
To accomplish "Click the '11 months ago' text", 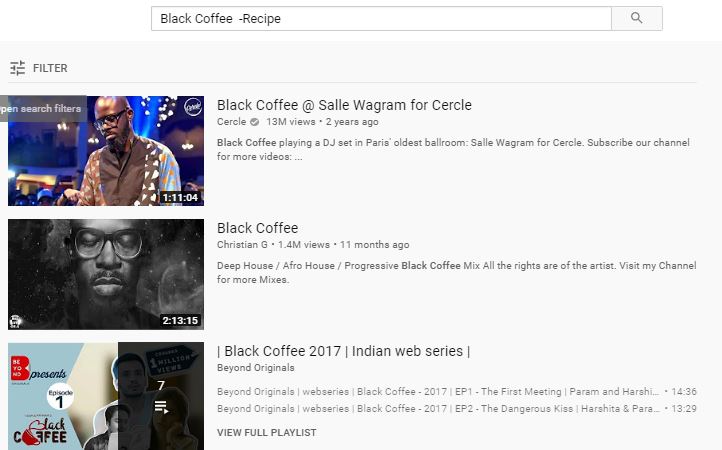I will [374, 245].
